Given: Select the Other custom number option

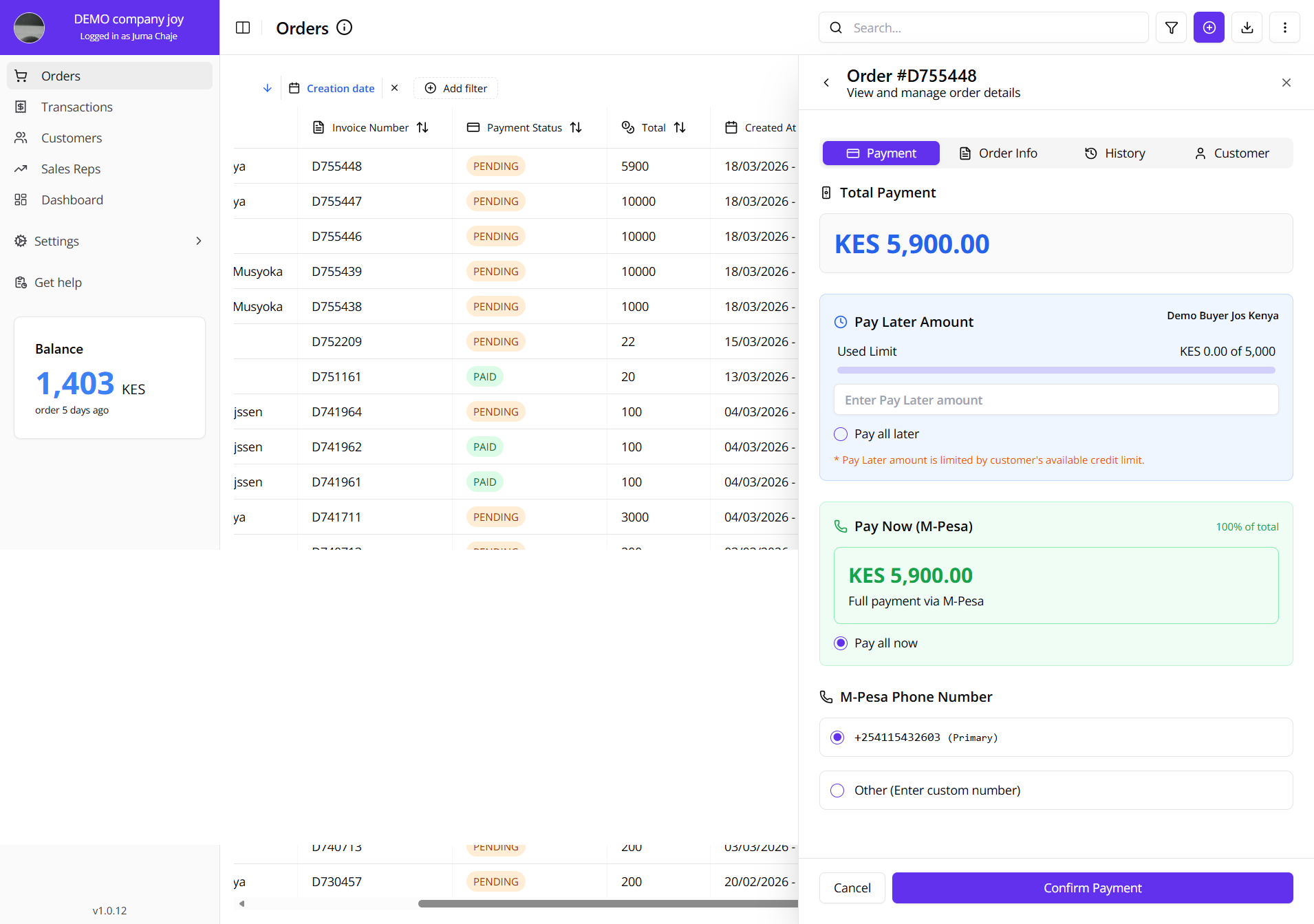Looking at the screenshot, I should [x=837, y=790].
